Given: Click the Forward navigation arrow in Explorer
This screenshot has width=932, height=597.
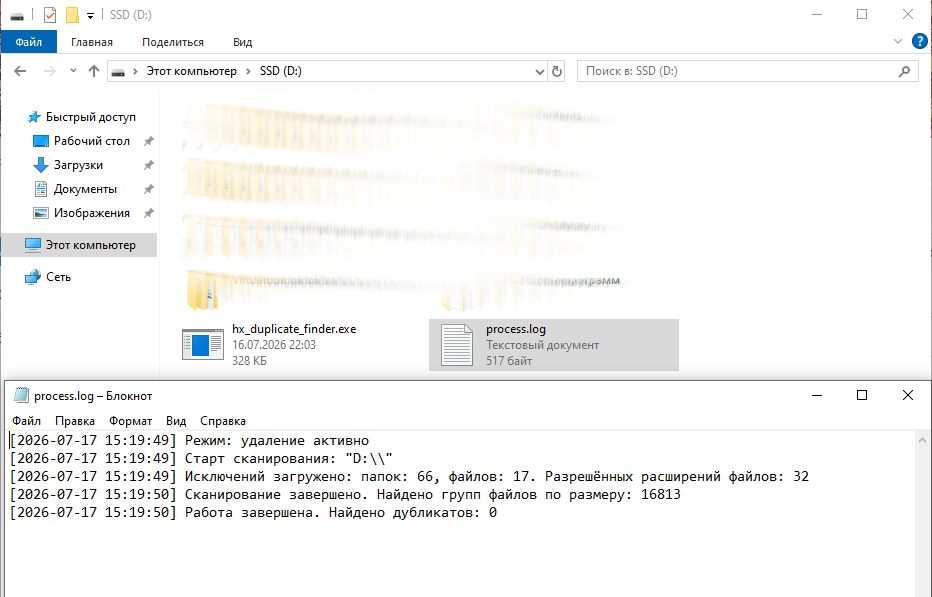Looking at the screenshot, I should 50,71.
